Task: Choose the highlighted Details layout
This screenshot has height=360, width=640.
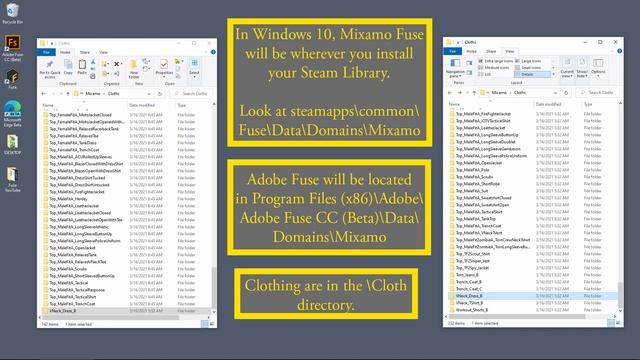Action: tap(532, 74)
